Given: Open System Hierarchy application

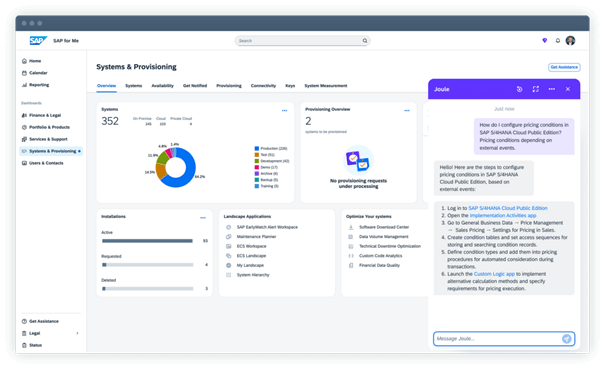Looking at the screenshot, I should (x=253, y=275).
